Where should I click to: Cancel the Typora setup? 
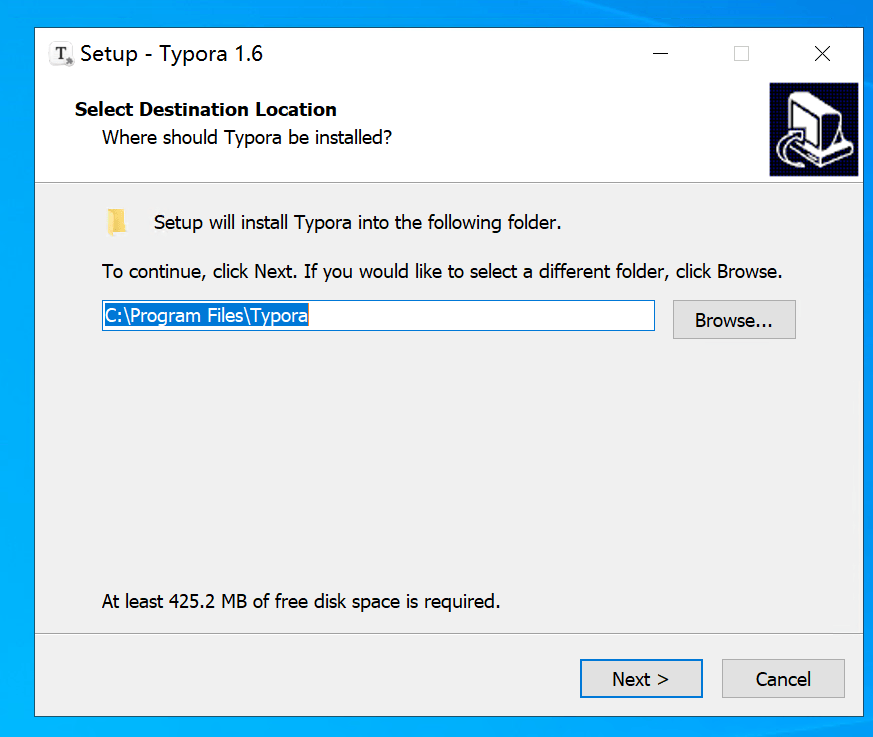pyautogui.click(x=783, y=679)
